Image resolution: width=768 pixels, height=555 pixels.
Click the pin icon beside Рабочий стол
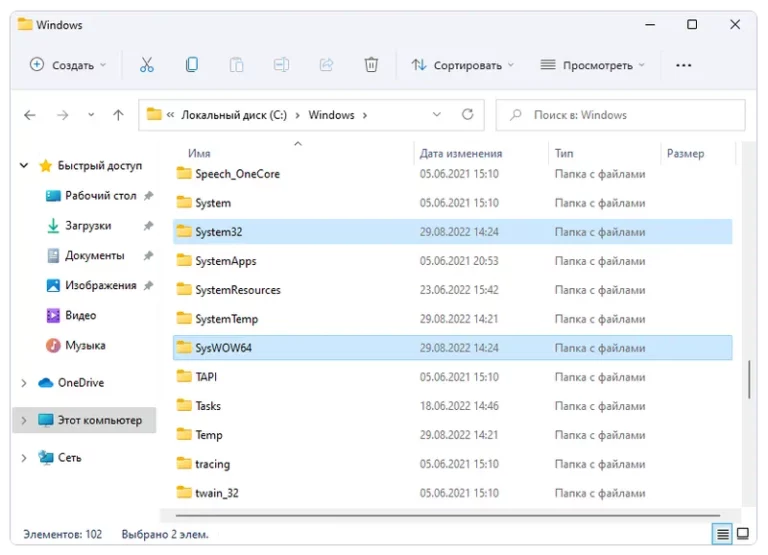pyautogui.click(x=148, y=196)
